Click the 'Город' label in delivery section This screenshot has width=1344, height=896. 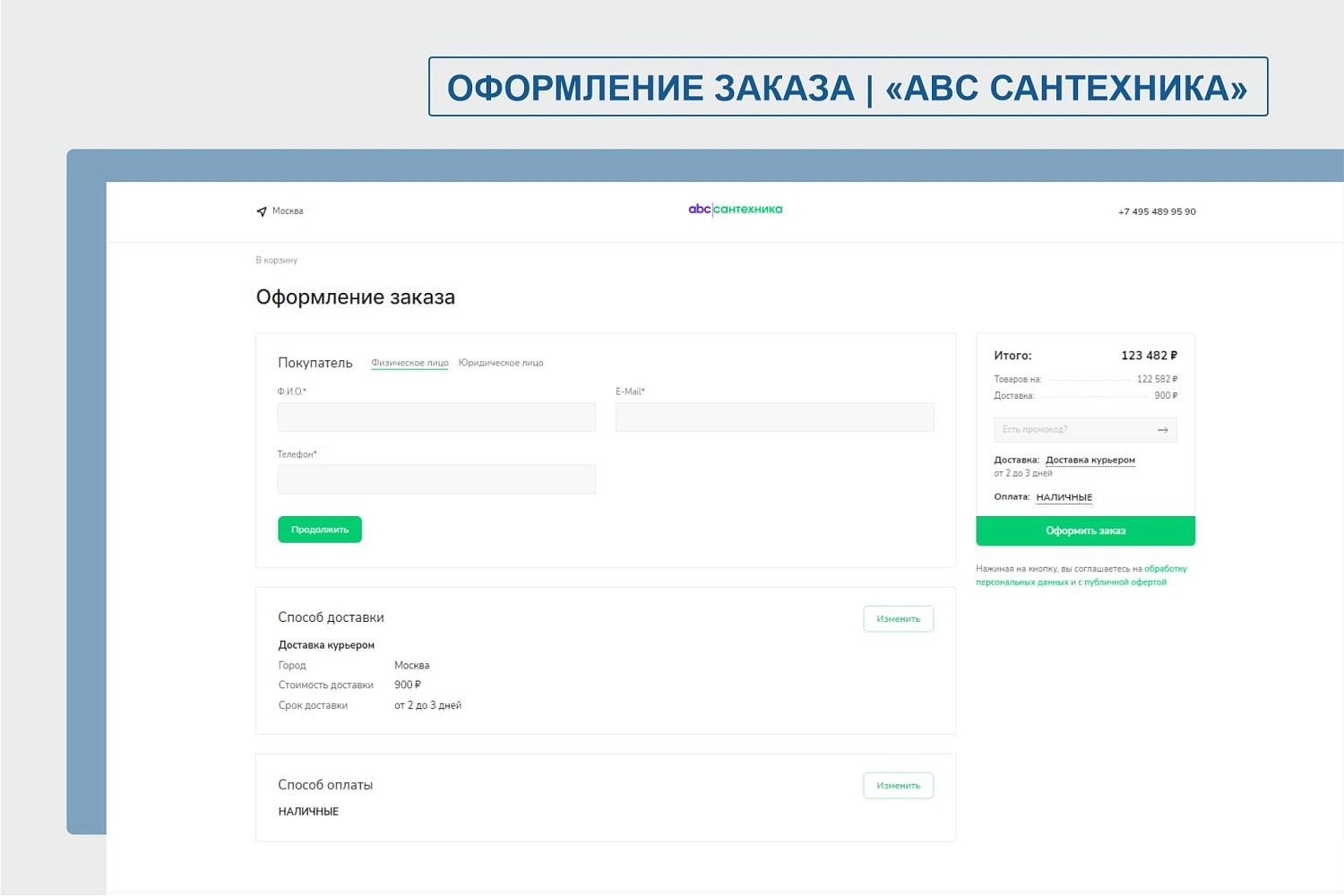292,666
